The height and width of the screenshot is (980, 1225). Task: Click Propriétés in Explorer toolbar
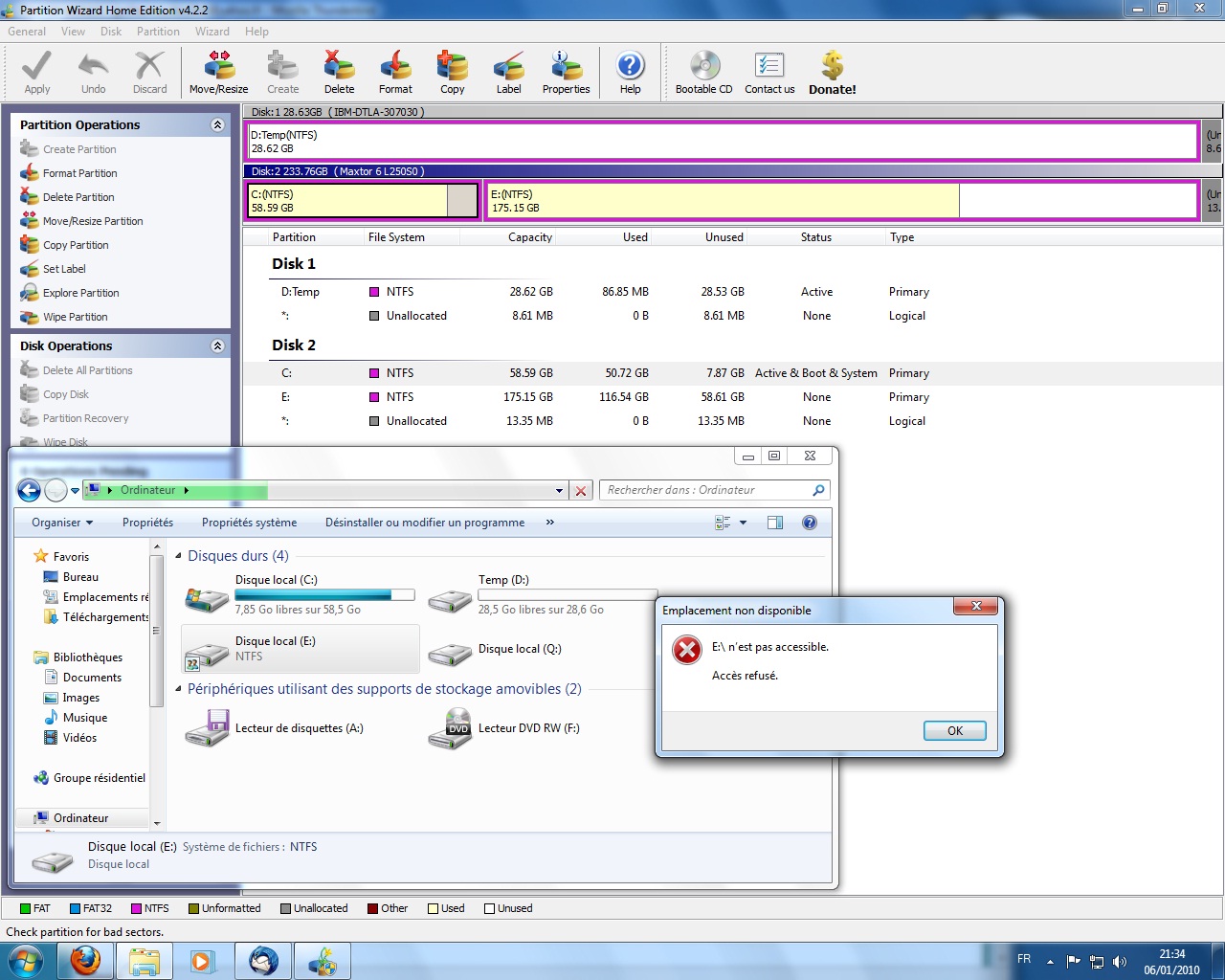147,523
